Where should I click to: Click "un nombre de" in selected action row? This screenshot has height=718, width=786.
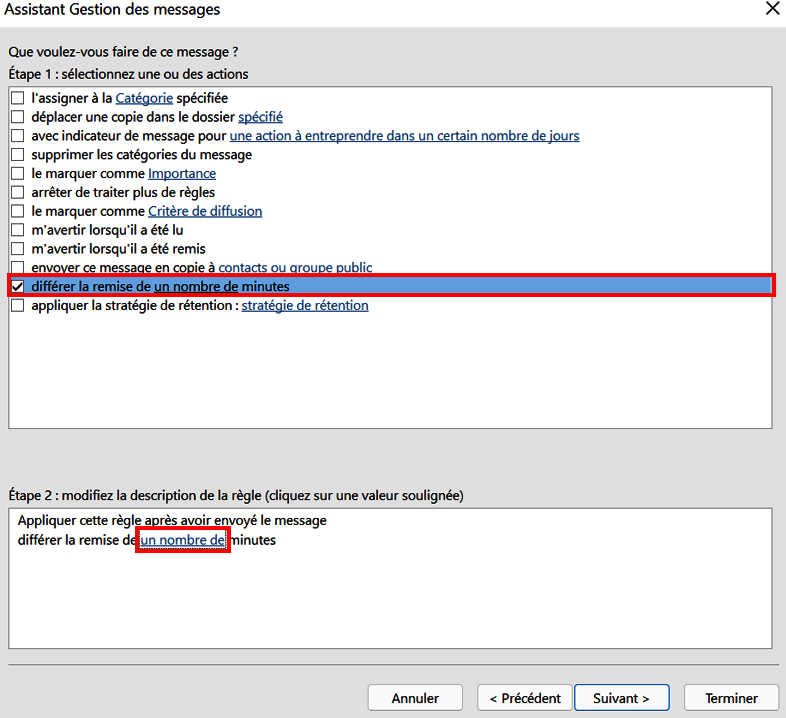click(x=196, y=286)
